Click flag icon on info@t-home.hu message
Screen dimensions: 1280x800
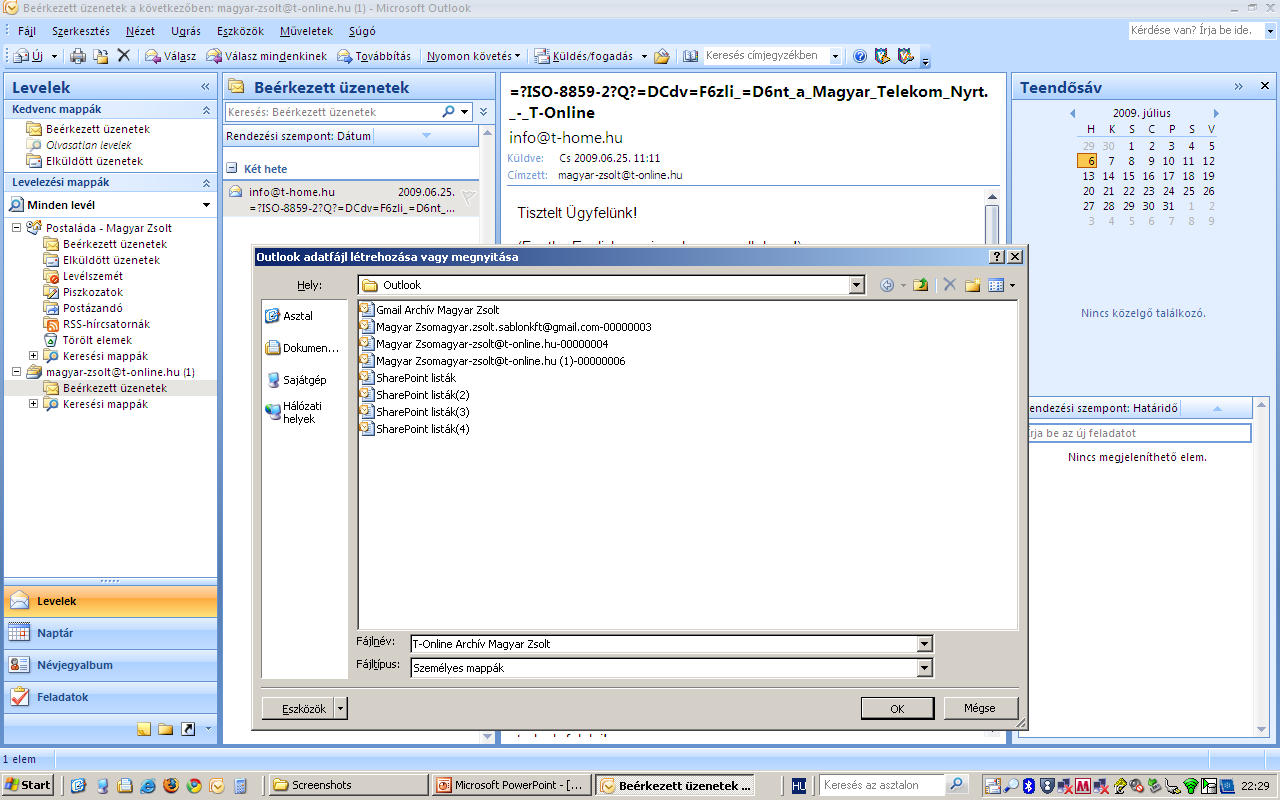click(x=468, y=197)
